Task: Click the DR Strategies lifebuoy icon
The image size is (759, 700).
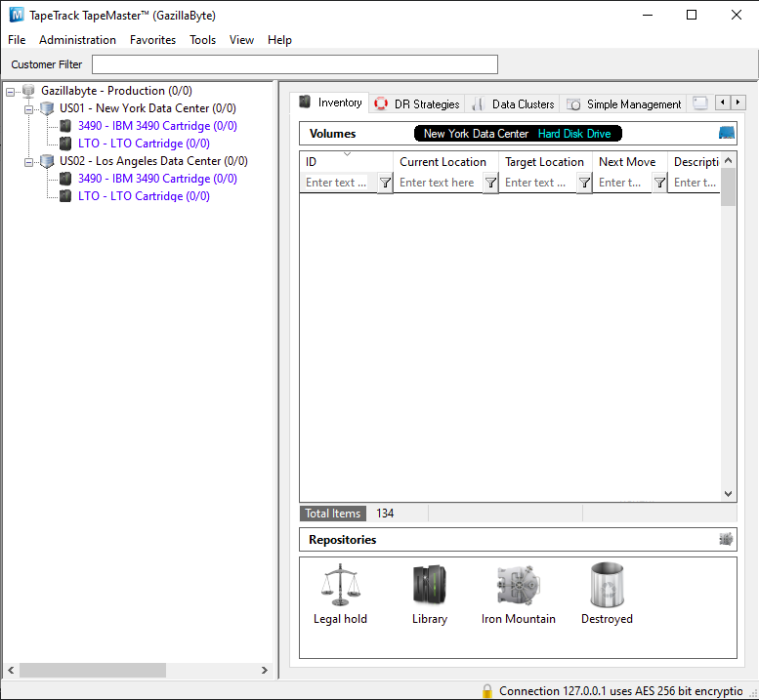Action: [x=381, y=104]
